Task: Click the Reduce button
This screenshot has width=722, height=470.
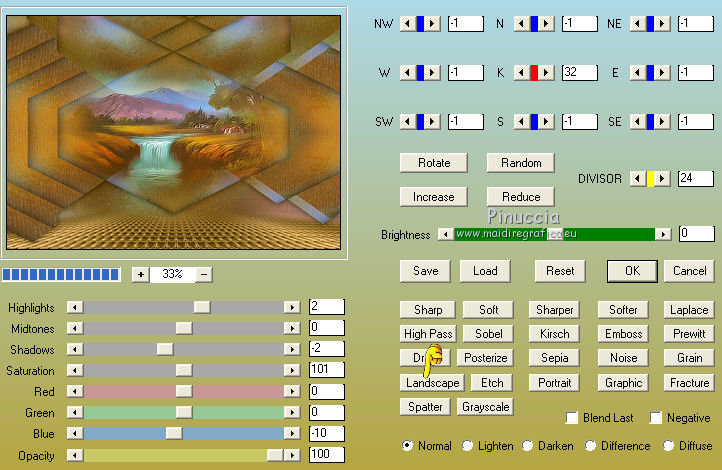Action: pos(521,197)
